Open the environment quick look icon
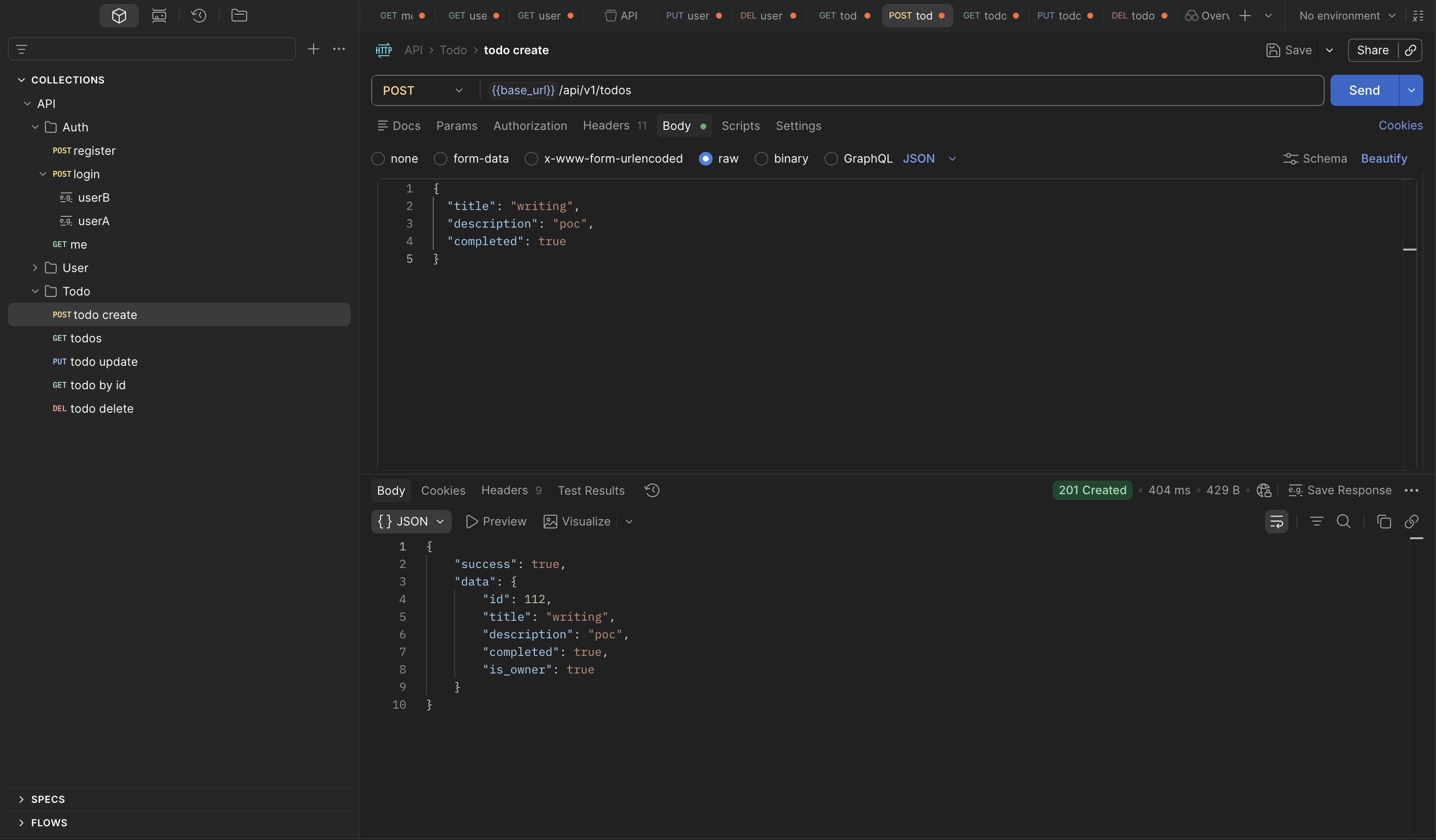This screenshot has height=840, width=1436. pyautogui.click(x=1418, y=16)
